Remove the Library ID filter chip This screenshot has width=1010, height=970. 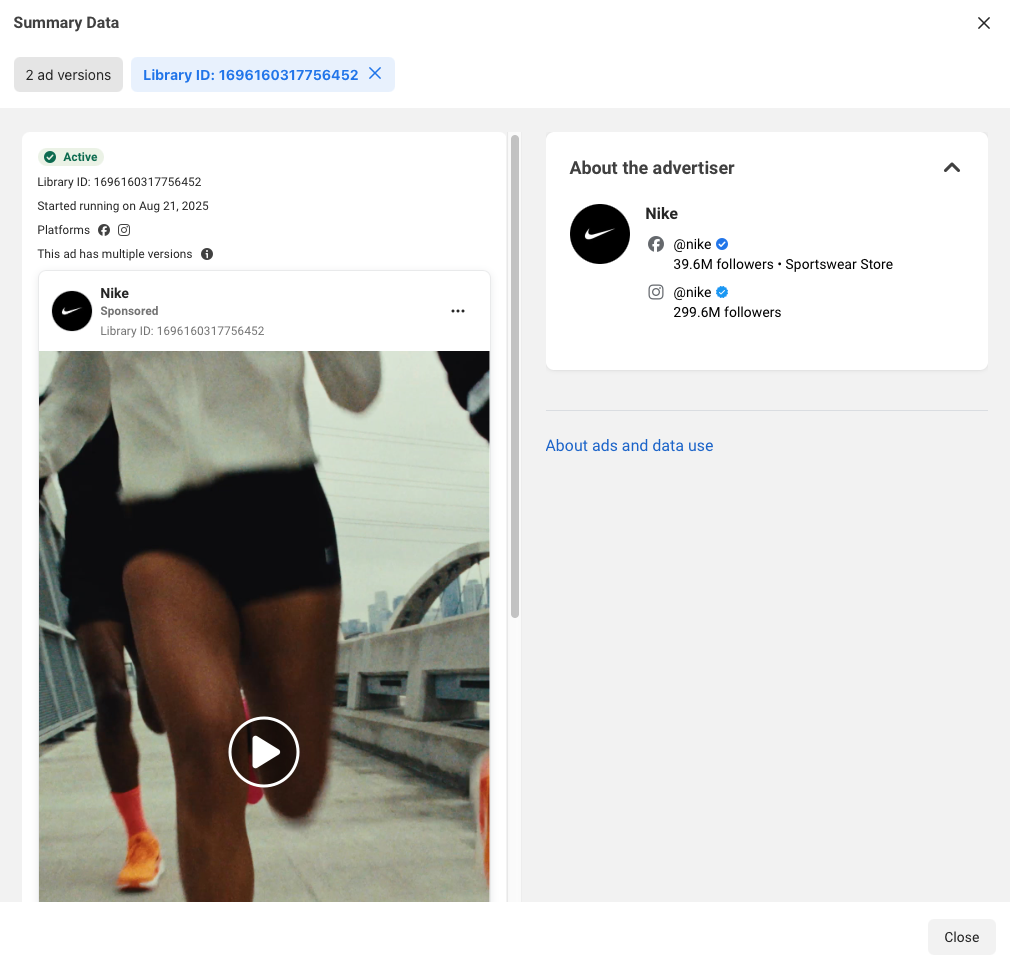point(375,73)
